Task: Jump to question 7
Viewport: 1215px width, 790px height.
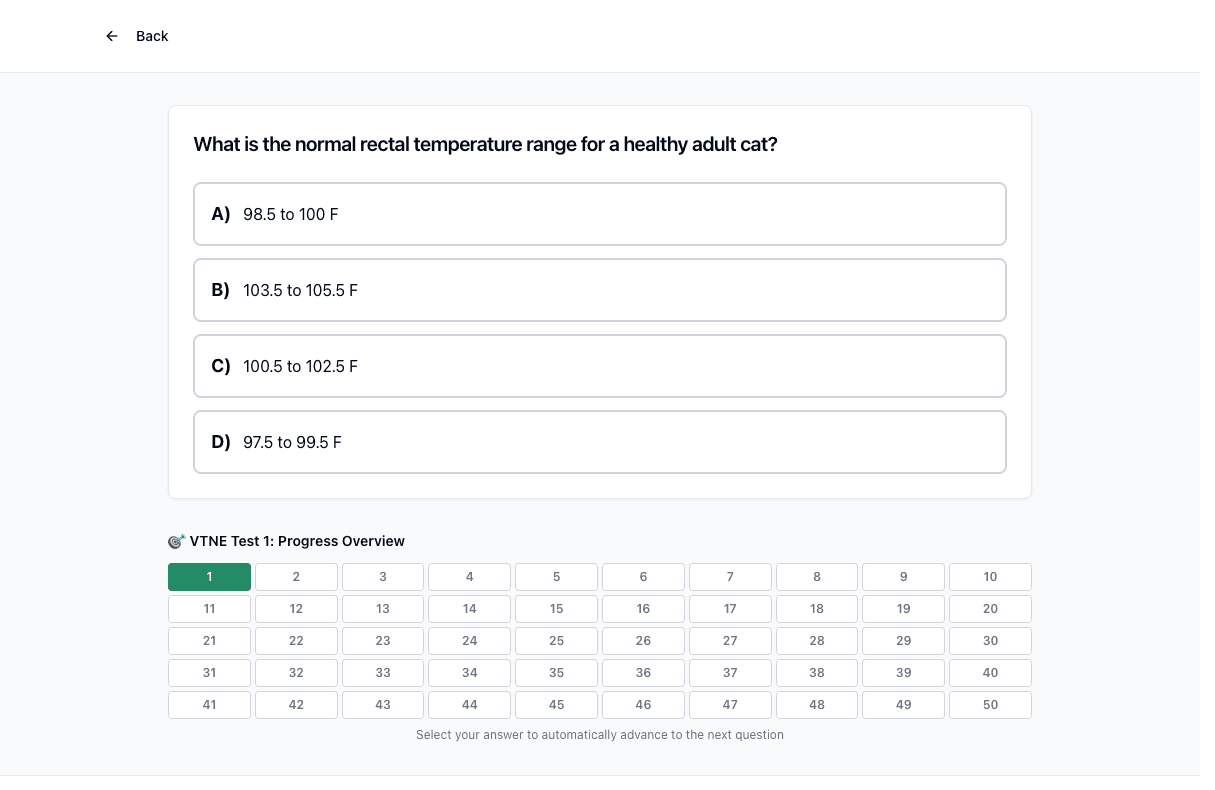Action: 730,577
